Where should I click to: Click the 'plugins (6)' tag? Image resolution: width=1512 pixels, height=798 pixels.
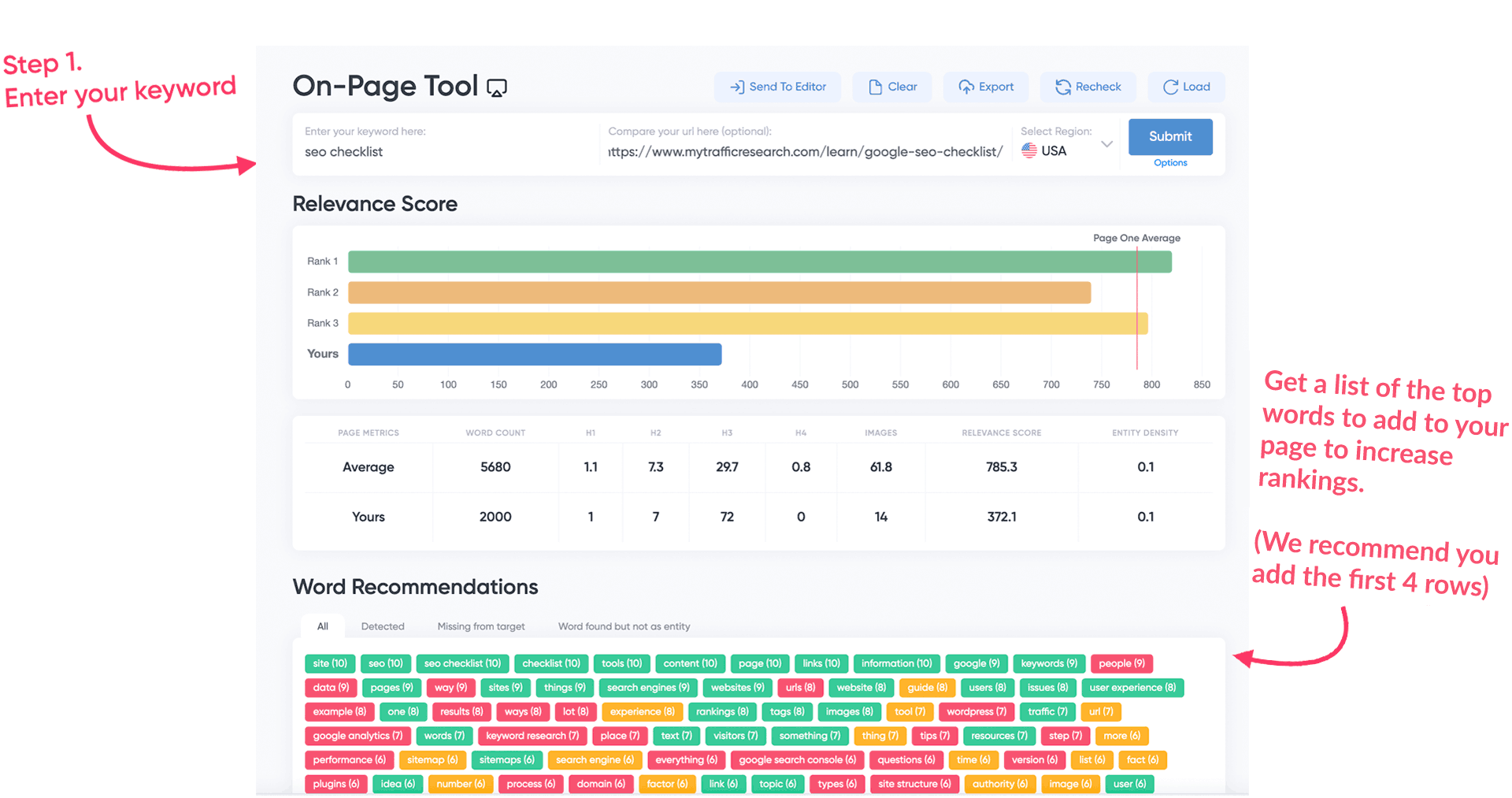(x=335, y=784)
